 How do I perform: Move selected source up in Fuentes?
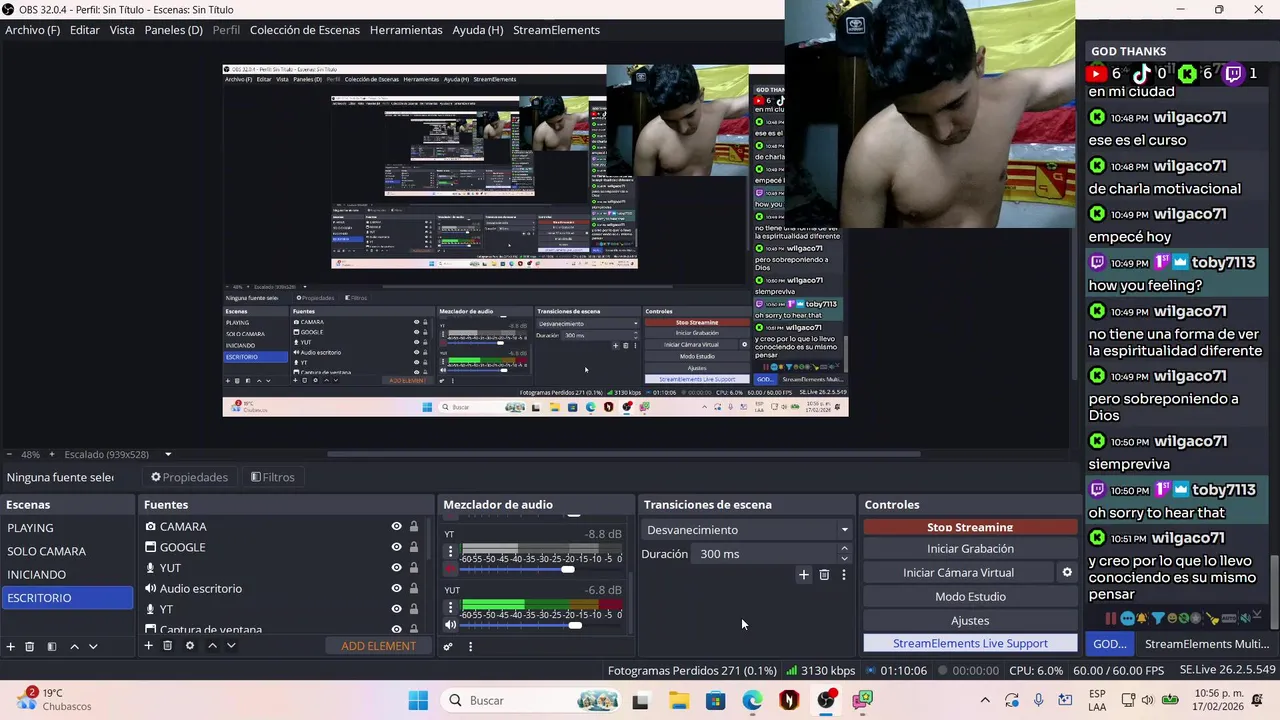click(212, 646)
